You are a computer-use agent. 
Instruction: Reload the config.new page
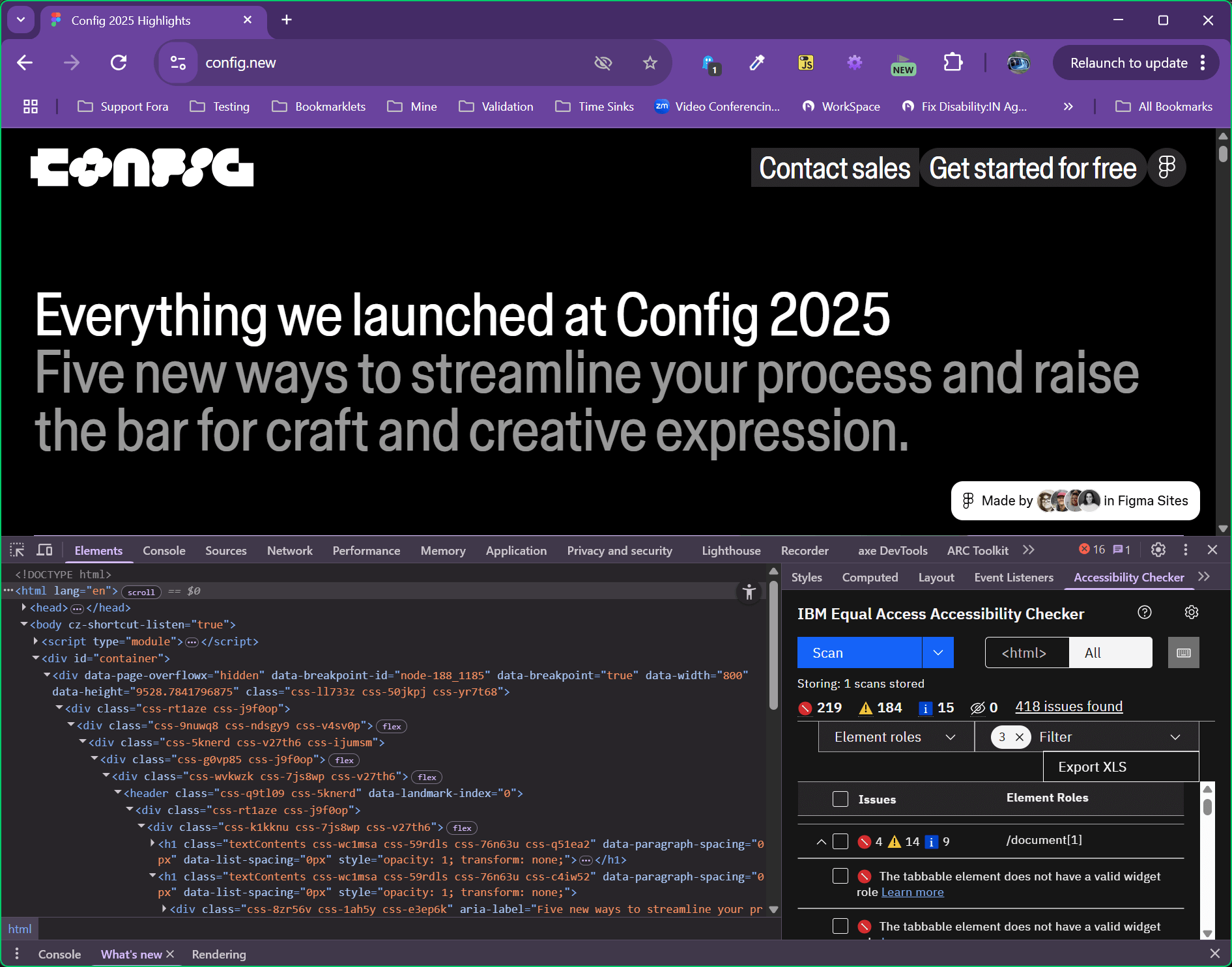click(119, 63)
